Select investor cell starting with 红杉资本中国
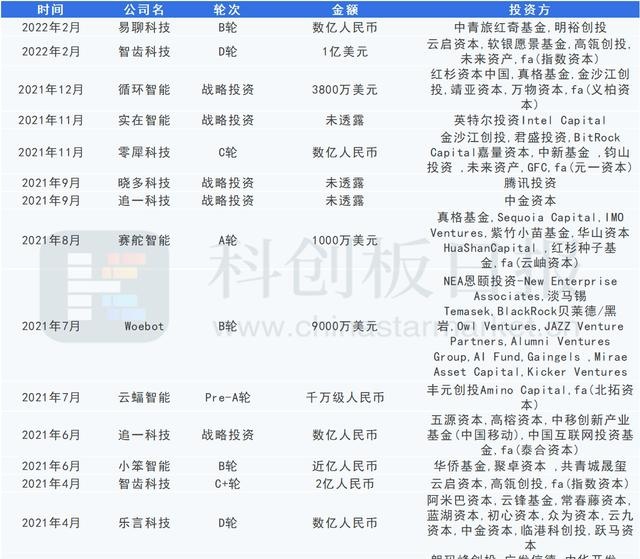Screen dimensions: 640x559 pyautogui.click(x=529, y=89)
